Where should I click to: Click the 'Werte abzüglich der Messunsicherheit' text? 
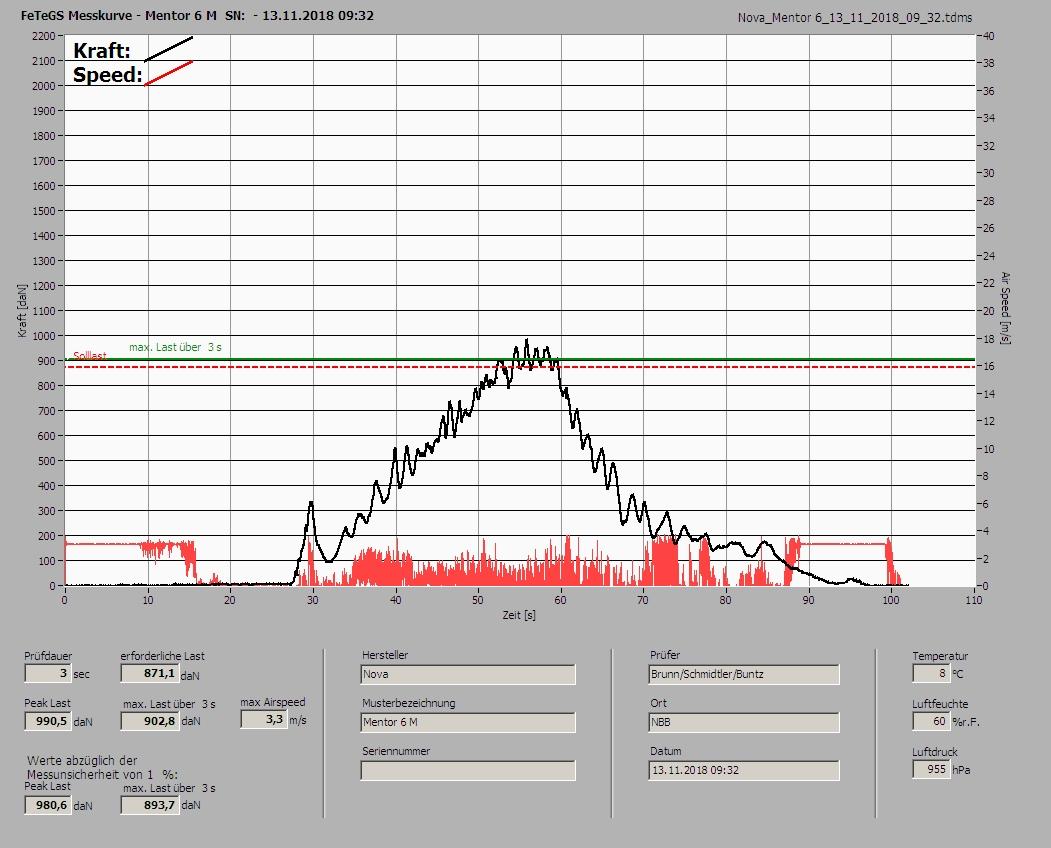coord(102,768)
